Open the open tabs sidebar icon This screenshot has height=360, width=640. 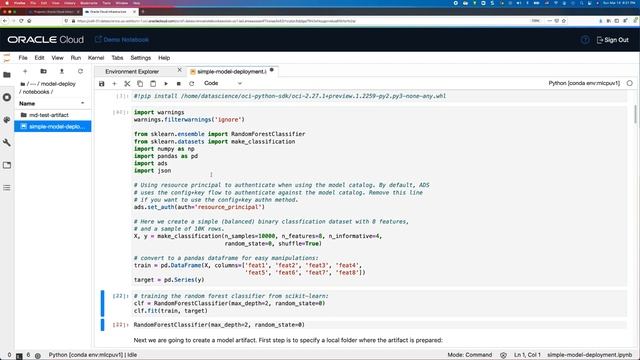7,165
